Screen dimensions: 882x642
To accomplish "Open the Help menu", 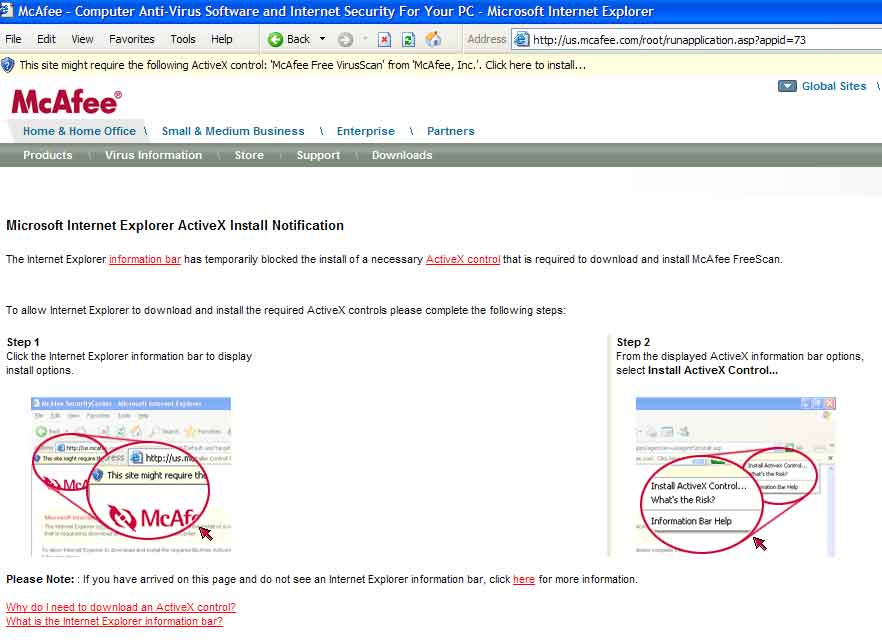I will coord(222,39).
